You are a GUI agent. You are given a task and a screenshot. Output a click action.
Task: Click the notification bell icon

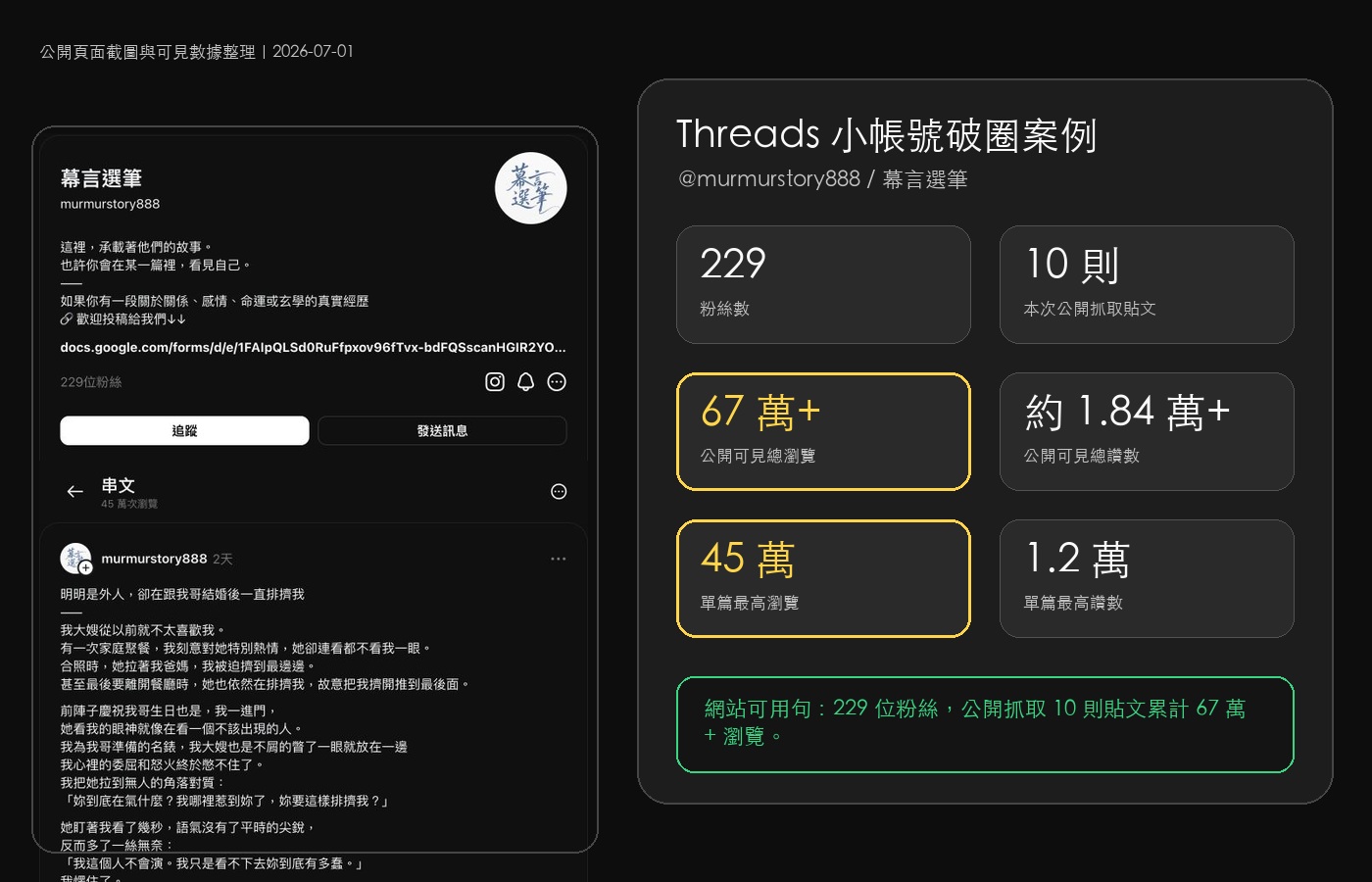point(526,382)
